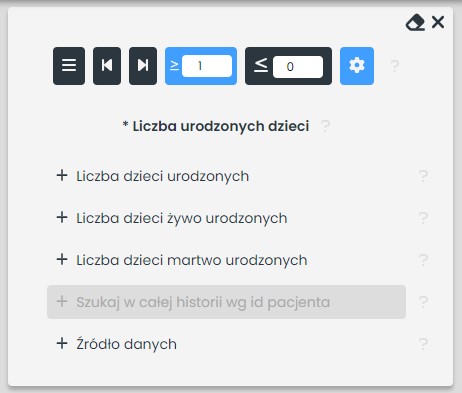462x393 pixels.
Task: Open settings with the gear button
Action: click(357, 66)
